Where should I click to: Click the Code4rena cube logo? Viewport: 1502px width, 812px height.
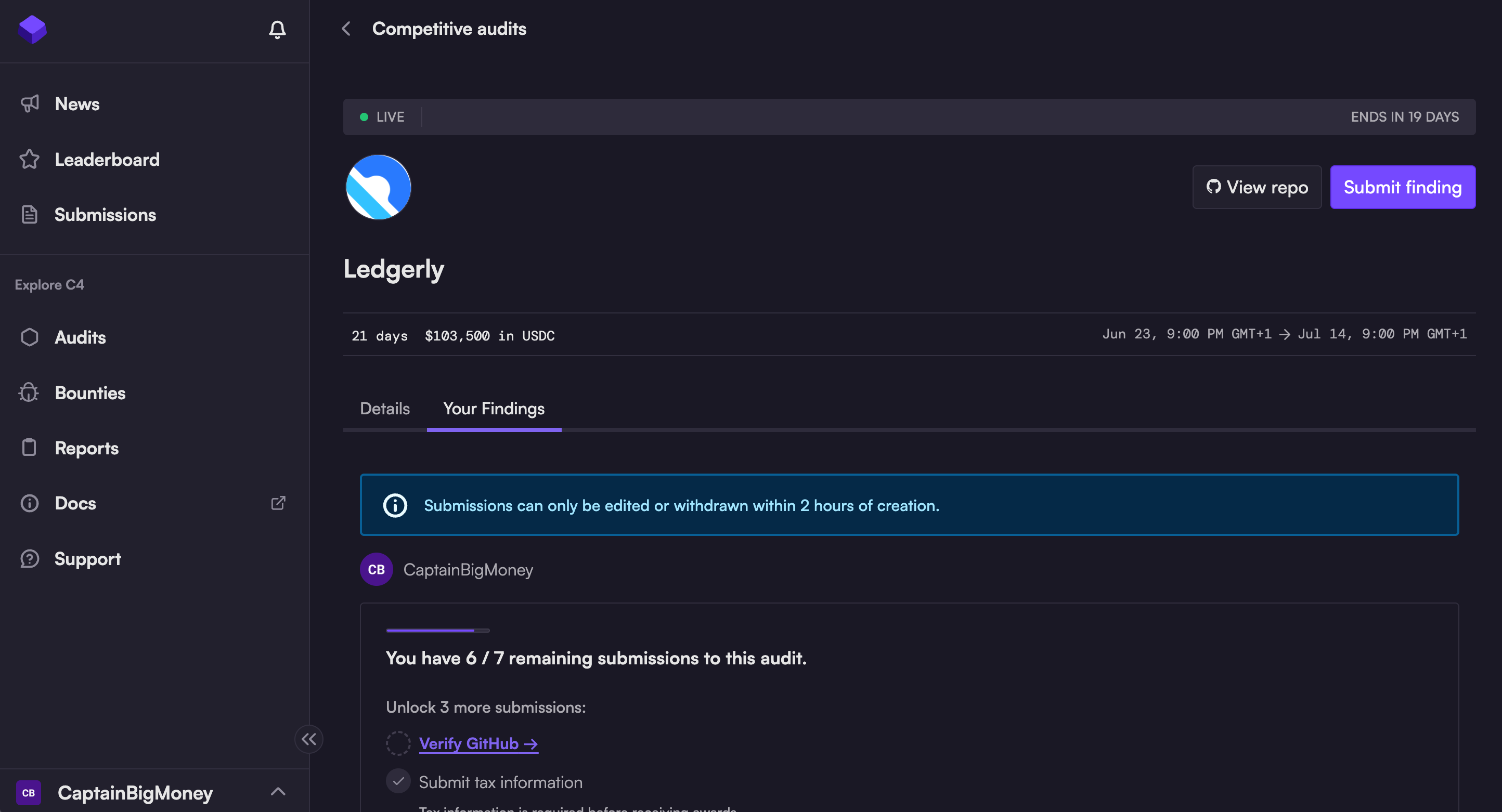click(x=32, y=29)
